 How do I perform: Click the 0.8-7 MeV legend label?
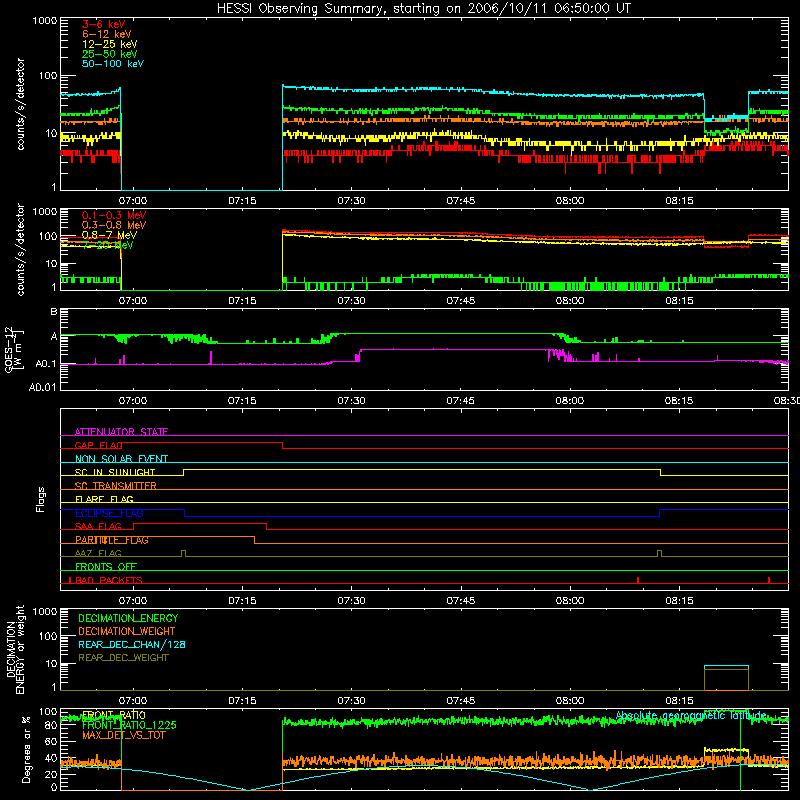[x=109, y=235]
